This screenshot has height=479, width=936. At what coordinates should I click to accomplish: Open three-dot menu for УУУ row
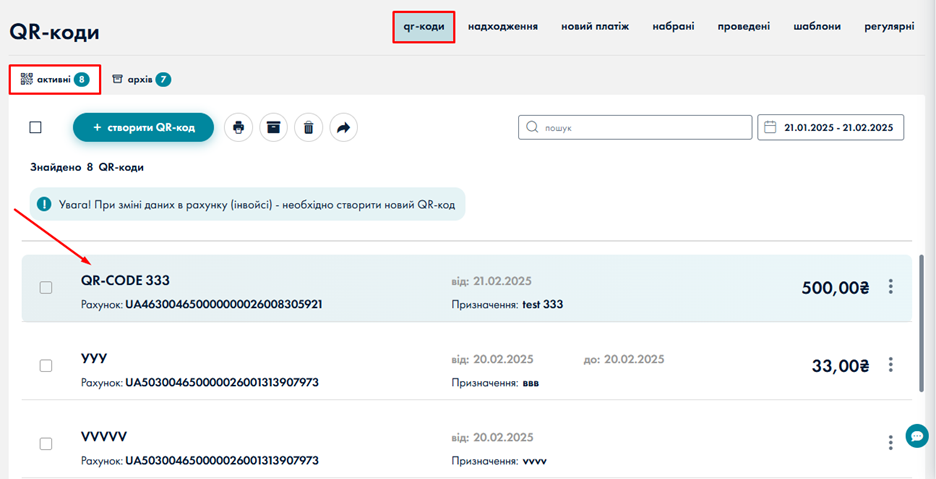pos(890,364)
